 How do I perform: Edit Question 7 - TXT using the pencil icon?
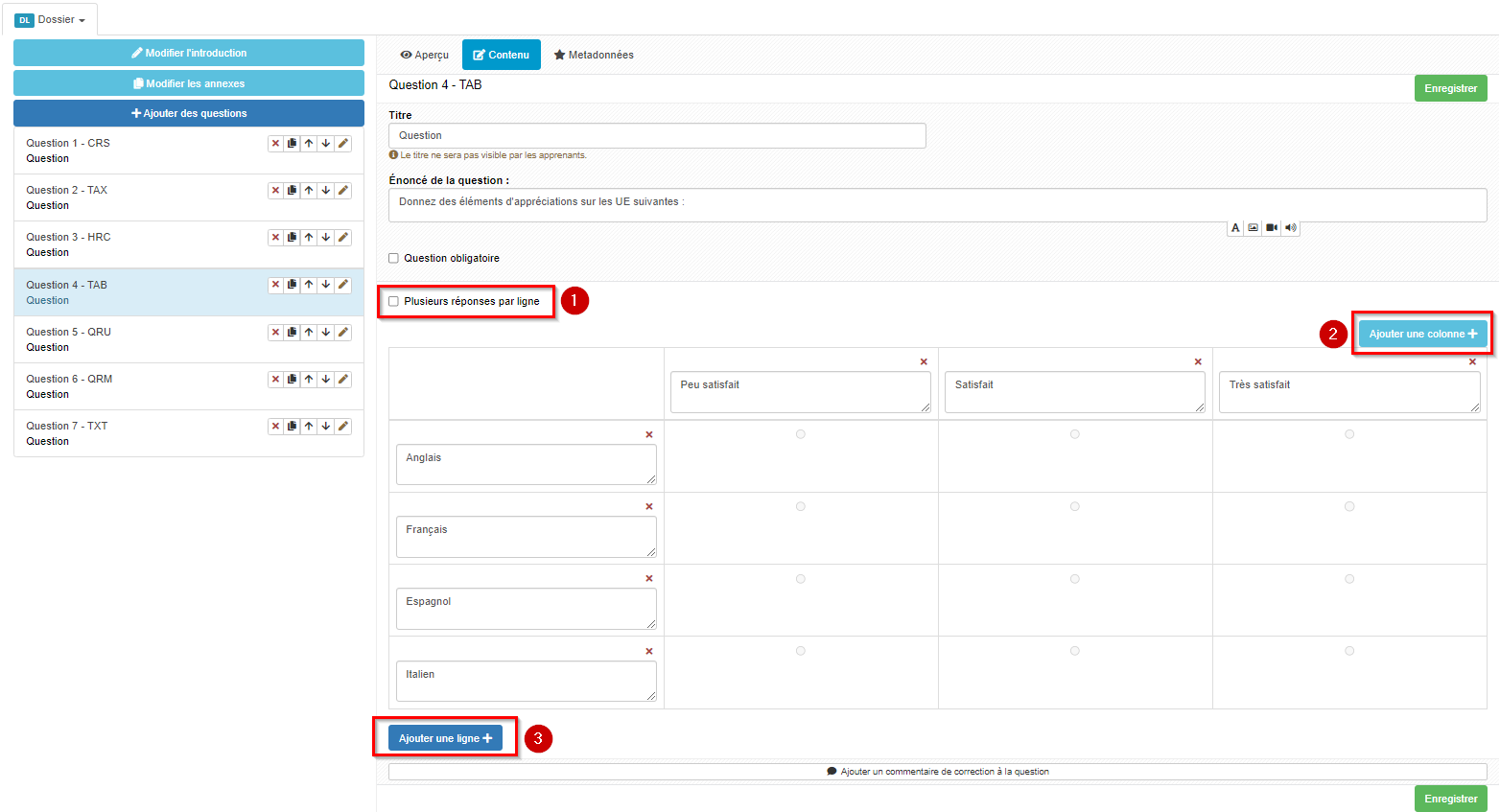(x=342, y=426)
